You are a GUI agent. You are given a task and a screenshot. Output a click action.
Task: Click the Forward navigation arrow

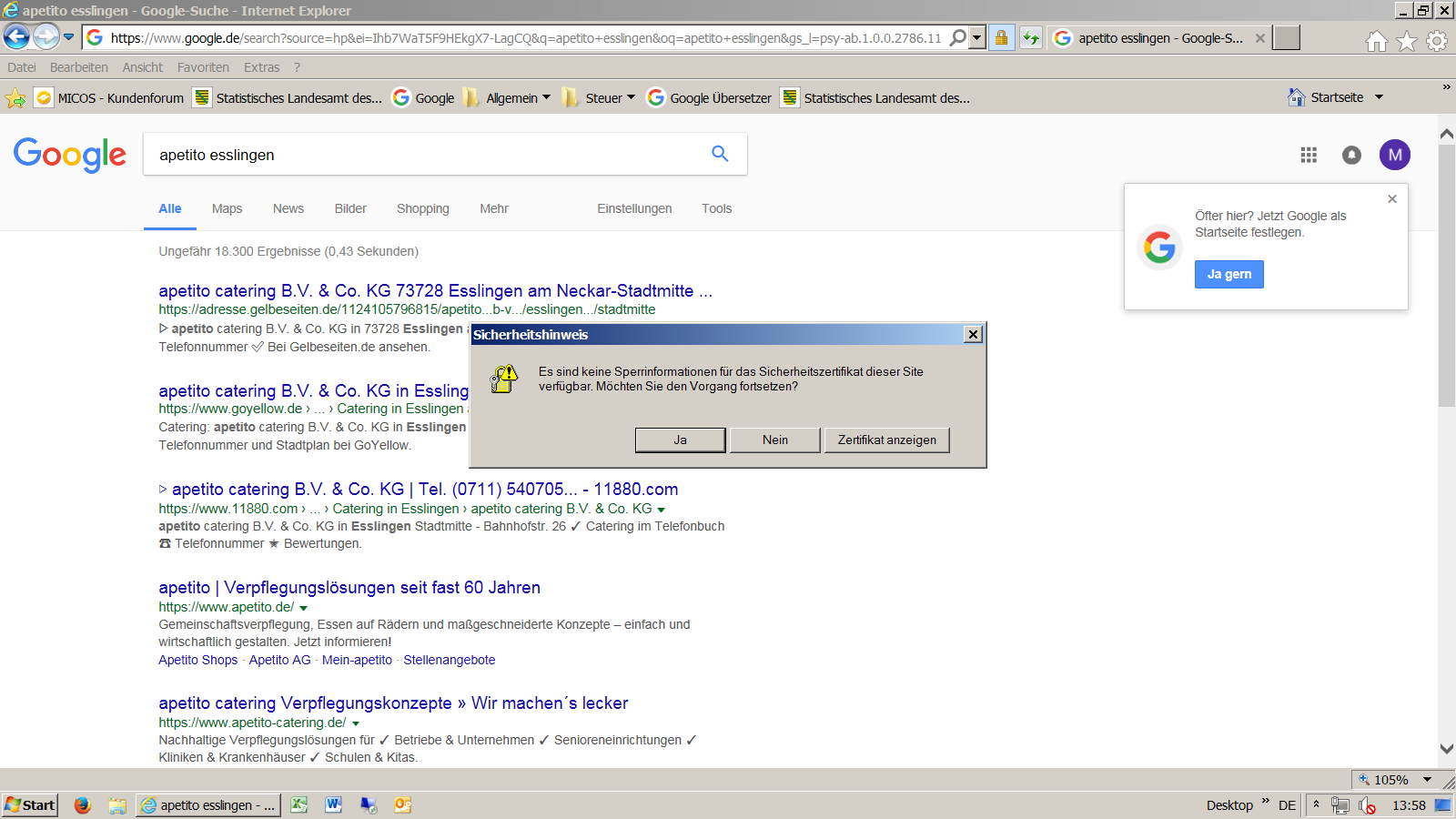(45, 36)
